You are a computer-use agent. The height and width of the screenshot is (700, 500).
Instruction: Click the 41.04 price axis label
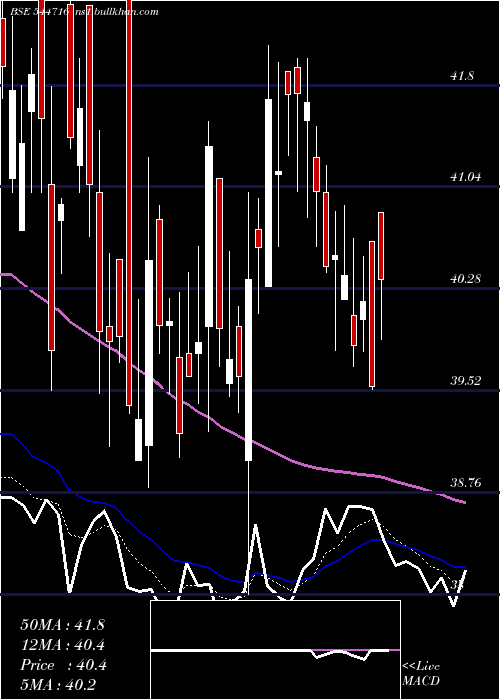[x=466, y=177]
